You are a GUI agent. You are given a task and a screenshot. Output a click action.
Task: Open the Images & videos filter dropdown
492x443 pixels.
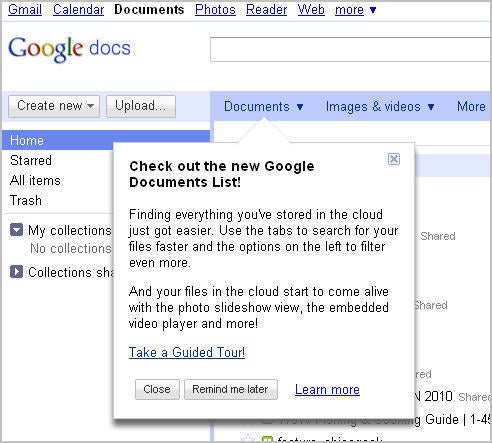point(380,106)
